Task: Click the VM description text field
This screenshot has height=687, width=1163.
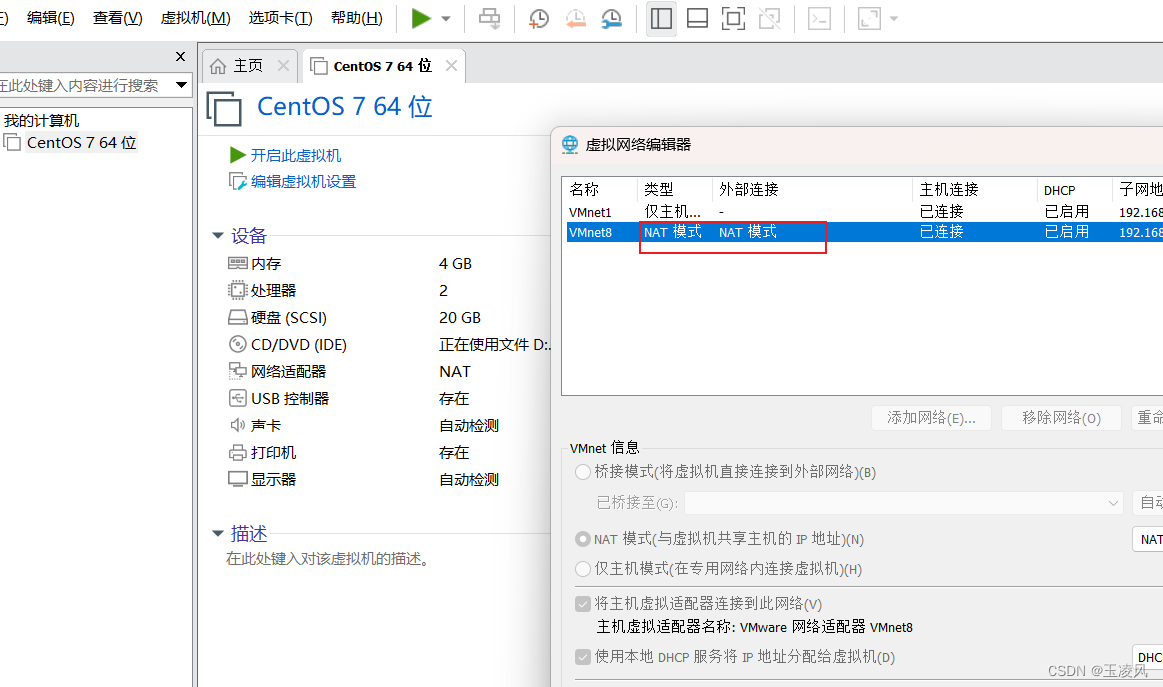Action: [328, 559]
